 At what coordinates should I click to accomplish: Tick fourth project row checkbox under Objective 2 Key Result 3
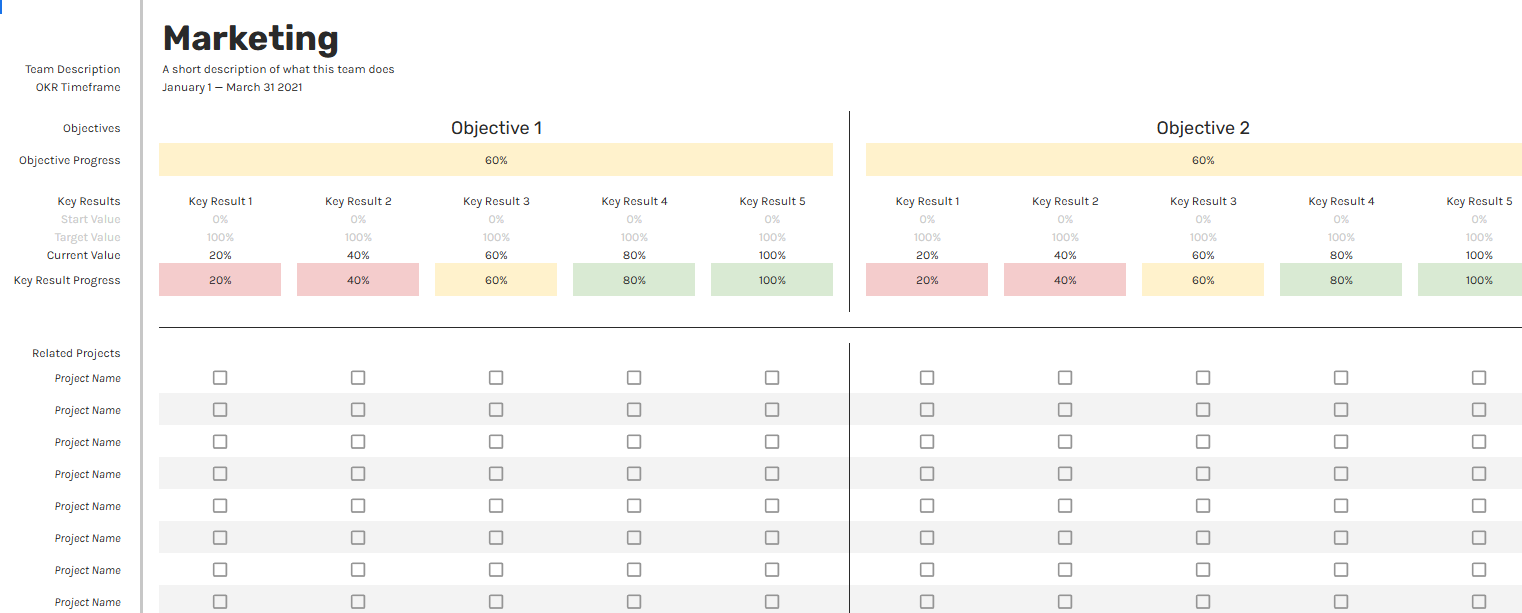tap(1203, 474)
